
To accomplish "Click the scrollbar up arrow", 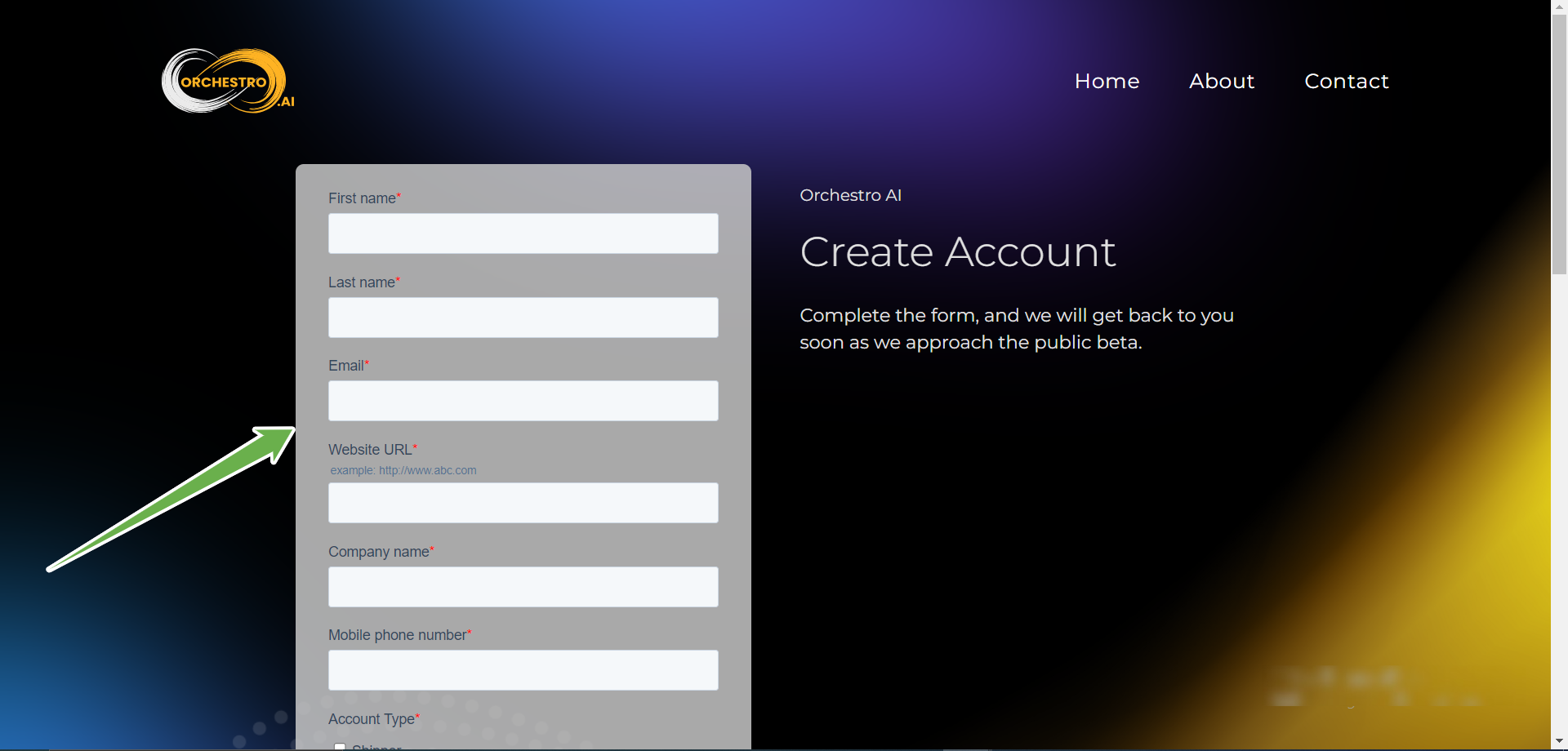I will click(x=1559, y=7).
